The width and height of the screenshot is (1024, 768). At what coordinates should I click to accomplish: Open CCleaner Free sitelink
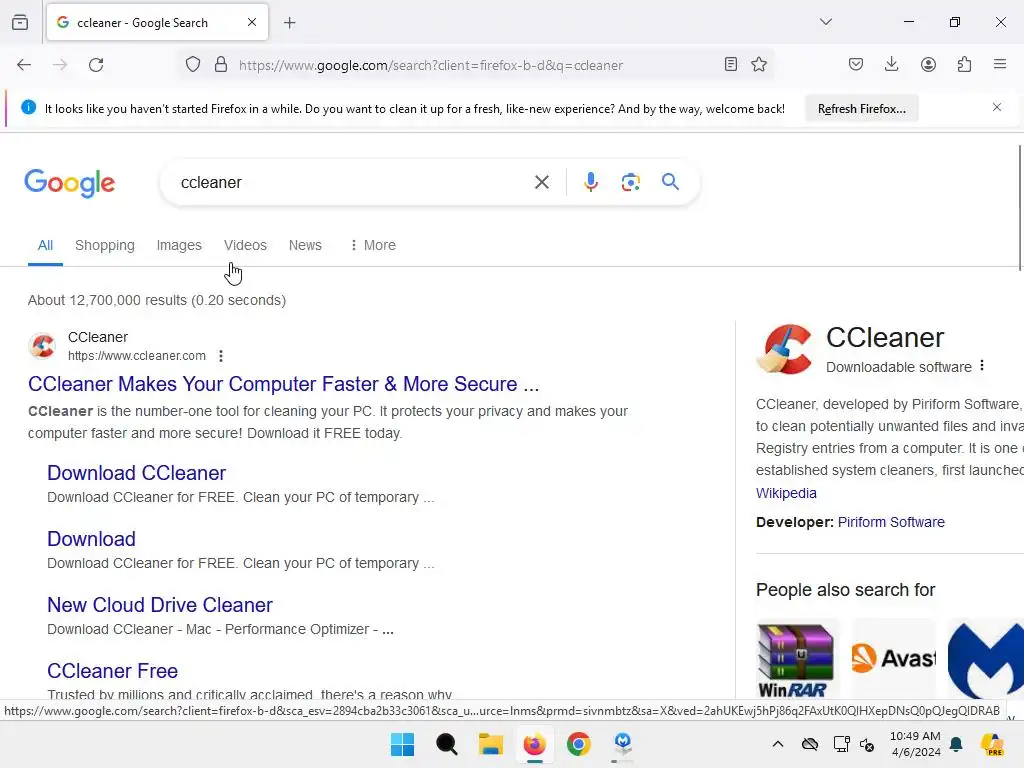(112, 671)
